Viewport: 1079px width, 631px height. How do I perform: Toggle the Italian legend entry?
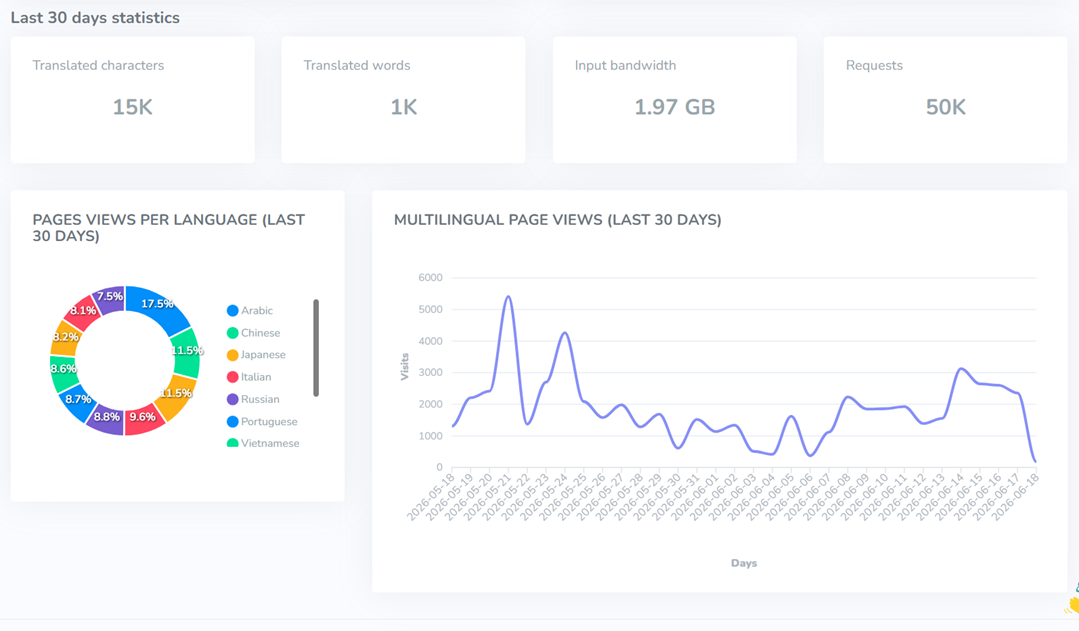(249, 377)
